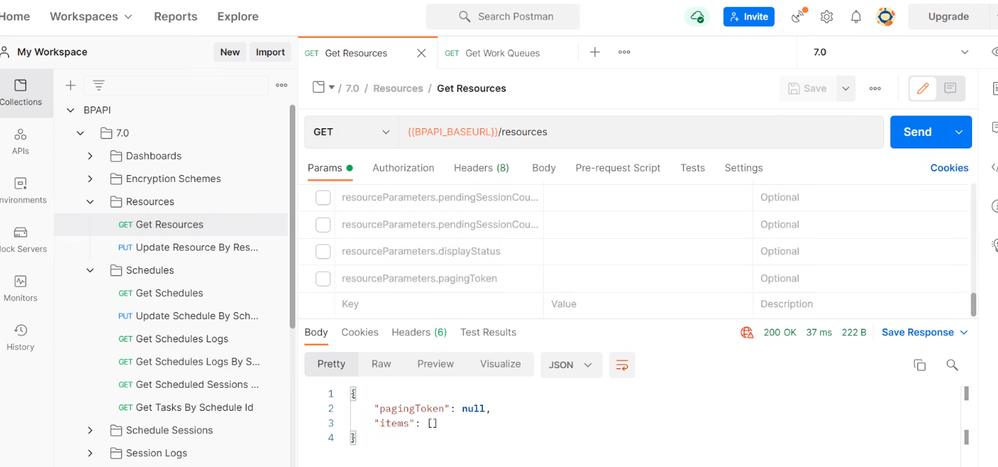The height and width of the screenshot is (467, 998).
Task: Enable the resourceParameters.displayStatus checkbox
Action: pos(323,251)
